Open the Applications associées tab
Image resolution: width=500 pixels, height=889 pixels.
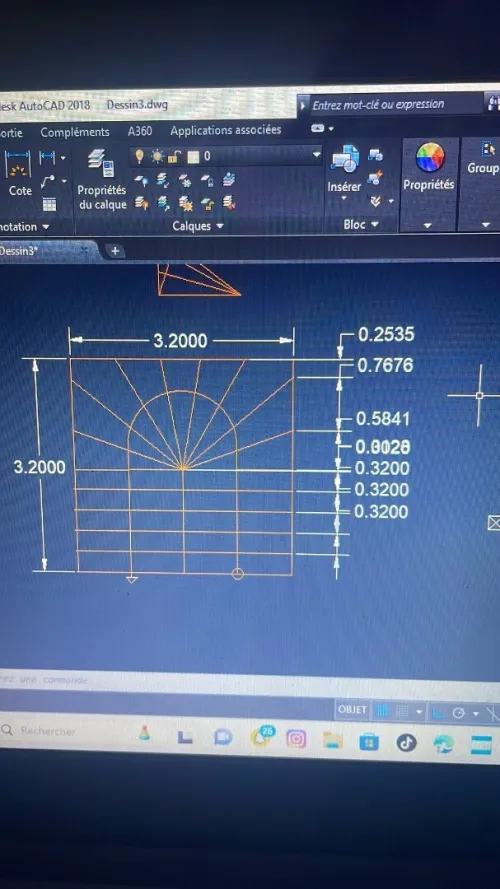[x=226, y=130]
